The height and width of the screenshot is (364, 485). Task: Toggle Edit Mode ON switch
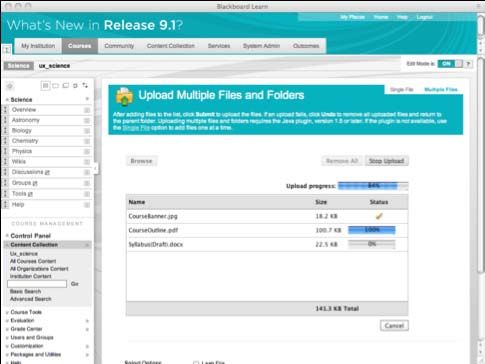(x=450, y=64)
